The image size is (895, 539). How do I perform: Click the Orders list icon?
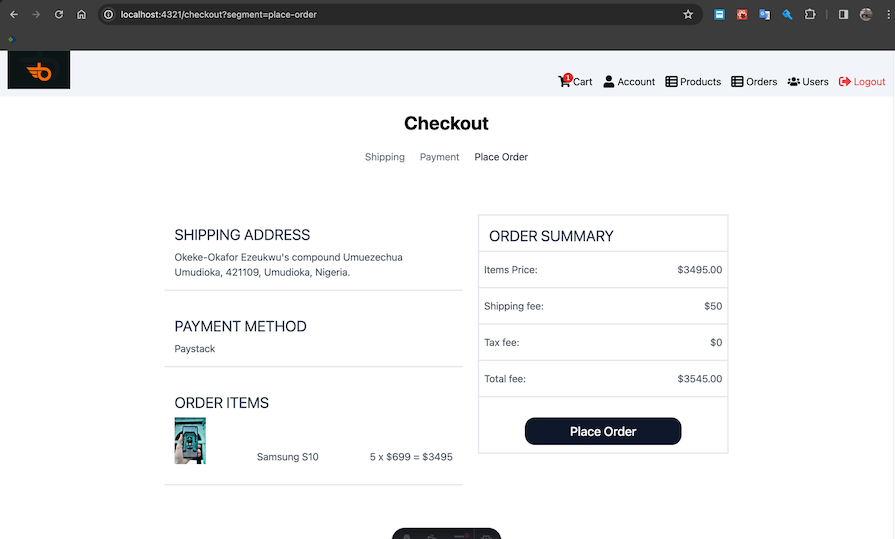[737, 82]
